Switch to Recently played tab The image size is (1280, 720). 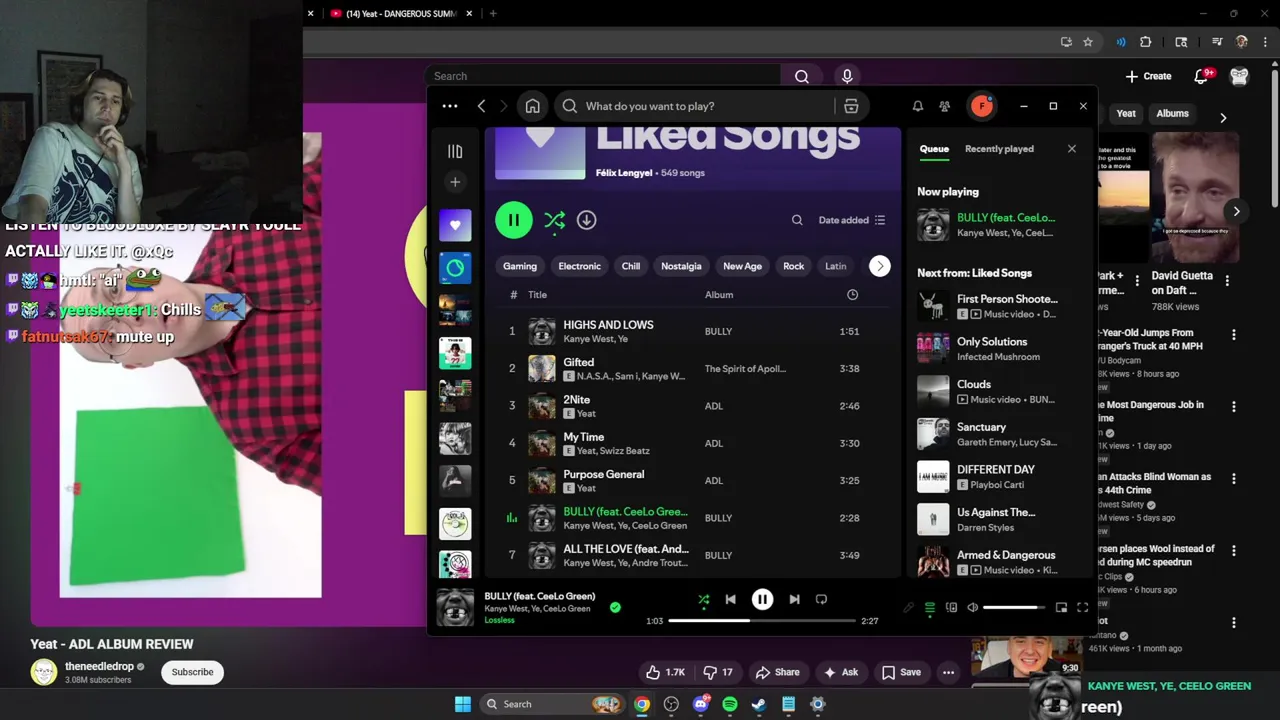pyautogui.click(x=999, y=149)
